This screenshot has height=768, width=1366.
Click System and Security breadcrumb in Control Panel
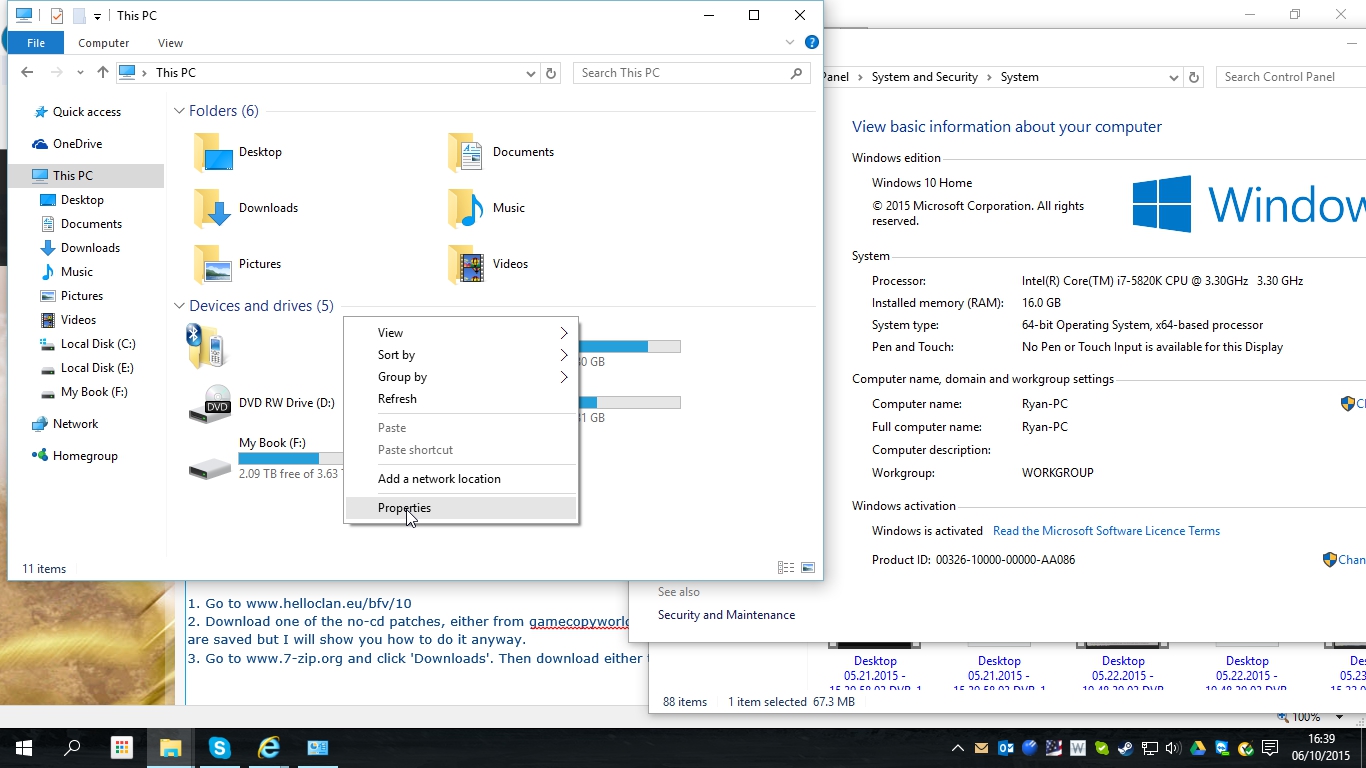tap(924, 77)
